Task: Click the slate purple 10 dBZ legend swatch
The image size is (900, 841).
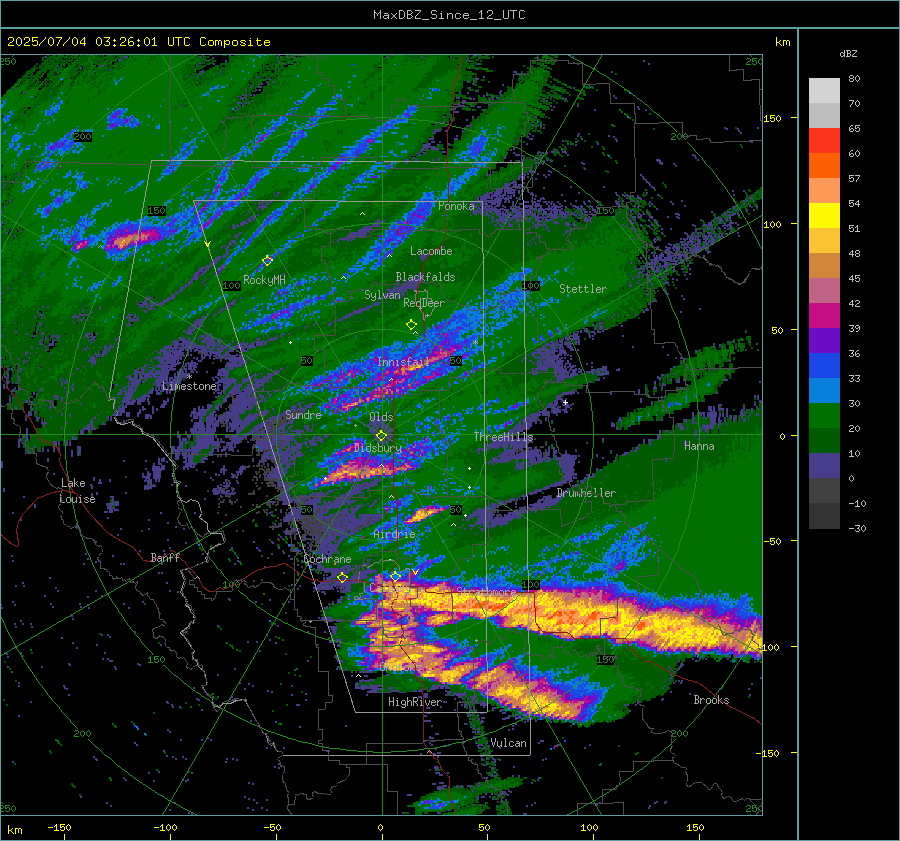Action: pyautogui.click(x=824, y=465)
